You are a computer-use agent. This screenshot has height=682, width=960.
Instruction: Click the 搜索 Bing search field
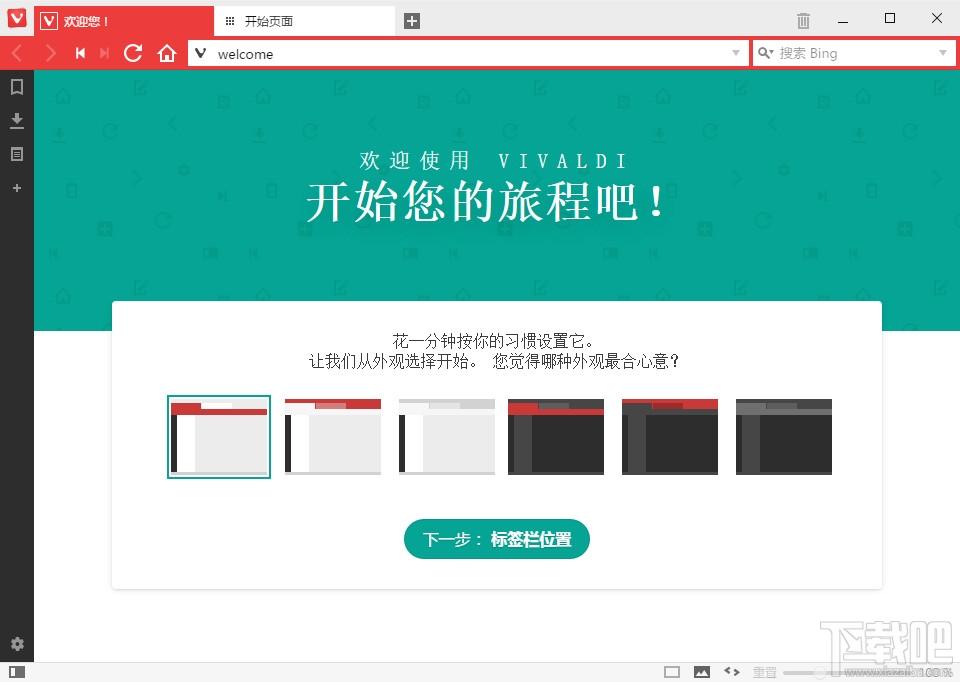[854, 53]
